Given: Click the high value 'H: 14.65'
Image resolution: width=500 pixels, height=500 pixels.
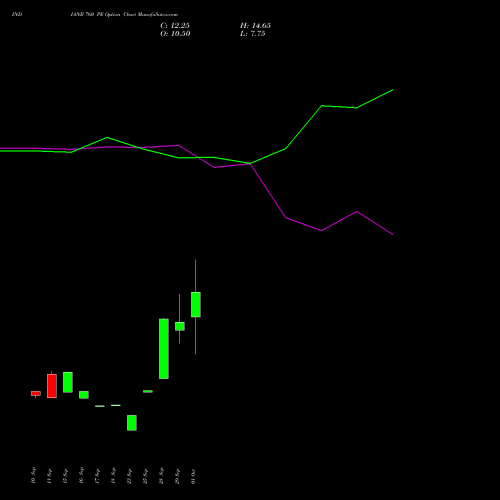Looking at the screenshot, I should (255, 26).
